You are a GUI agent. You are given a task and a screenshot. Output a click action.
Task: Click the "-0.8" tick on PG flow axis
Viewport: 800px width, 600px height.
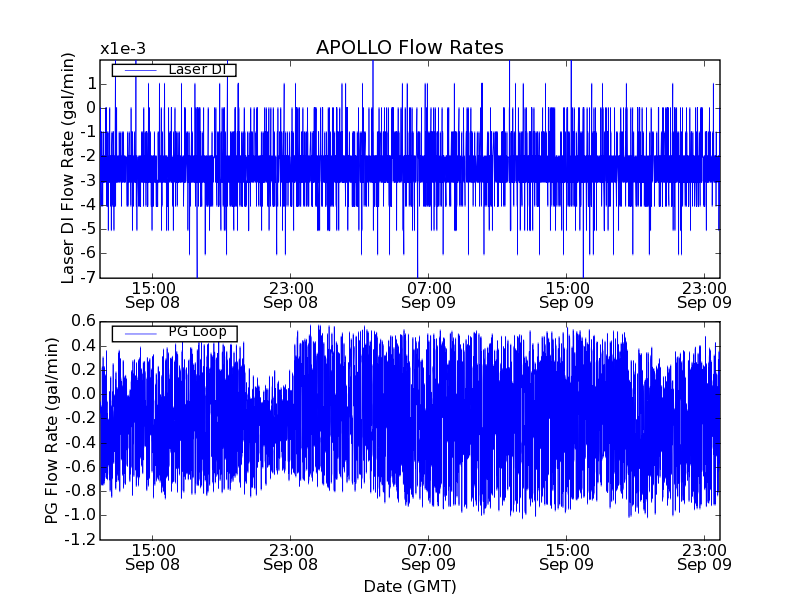80,491
